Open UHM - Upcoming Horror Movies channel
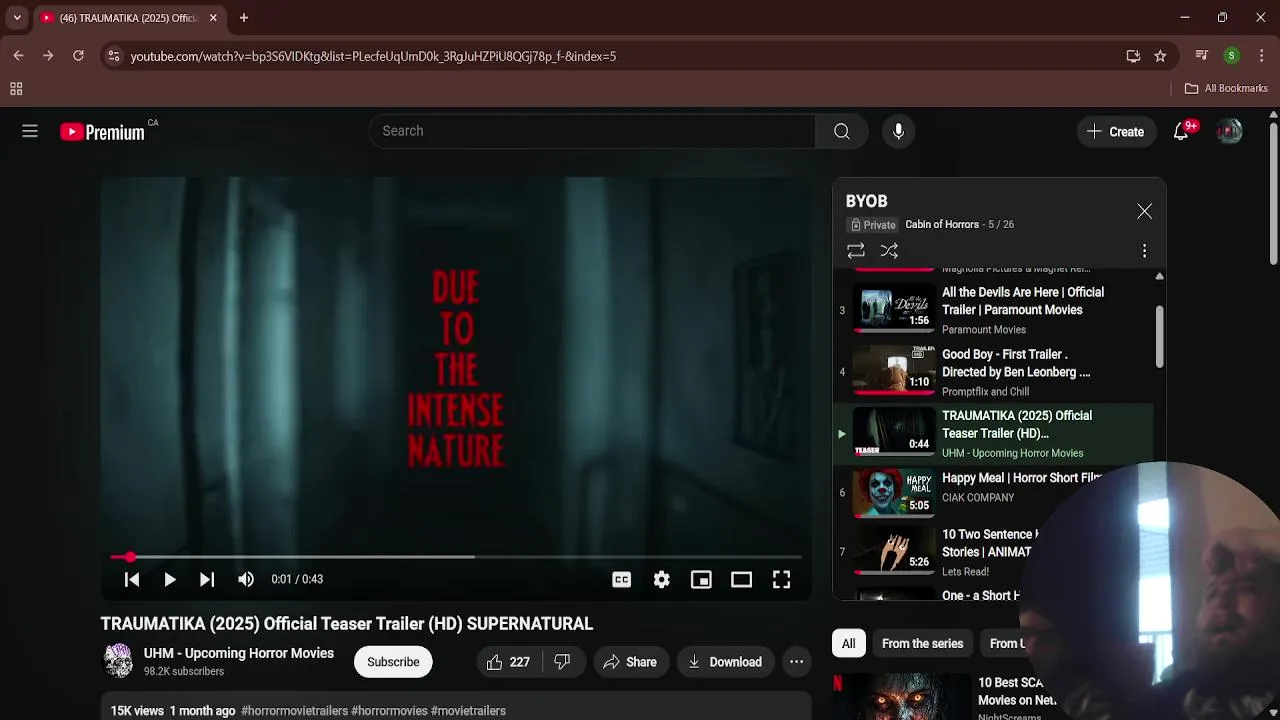Viewport: 1280px width, 720px height. [238, 653]
